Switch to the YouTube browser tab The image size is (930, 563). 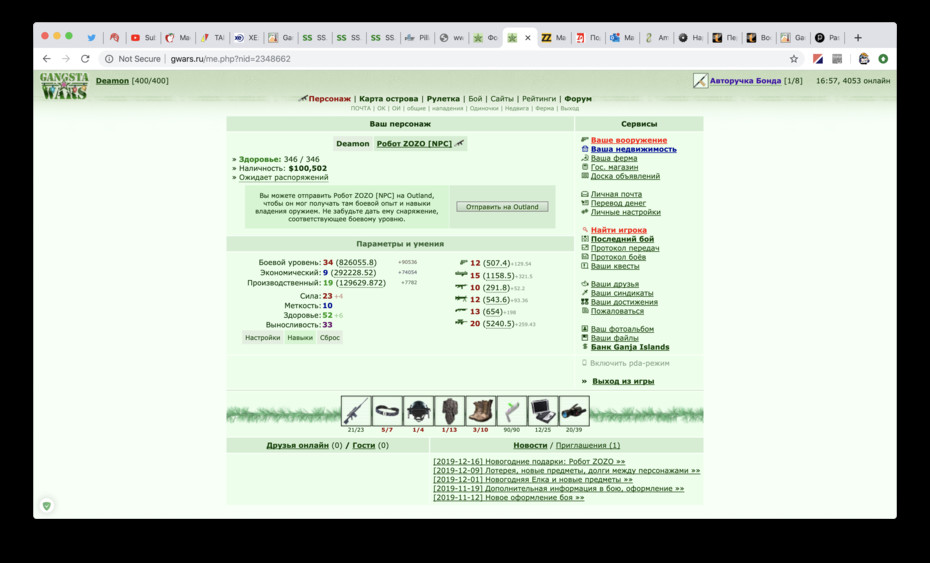tap(142, 37)
